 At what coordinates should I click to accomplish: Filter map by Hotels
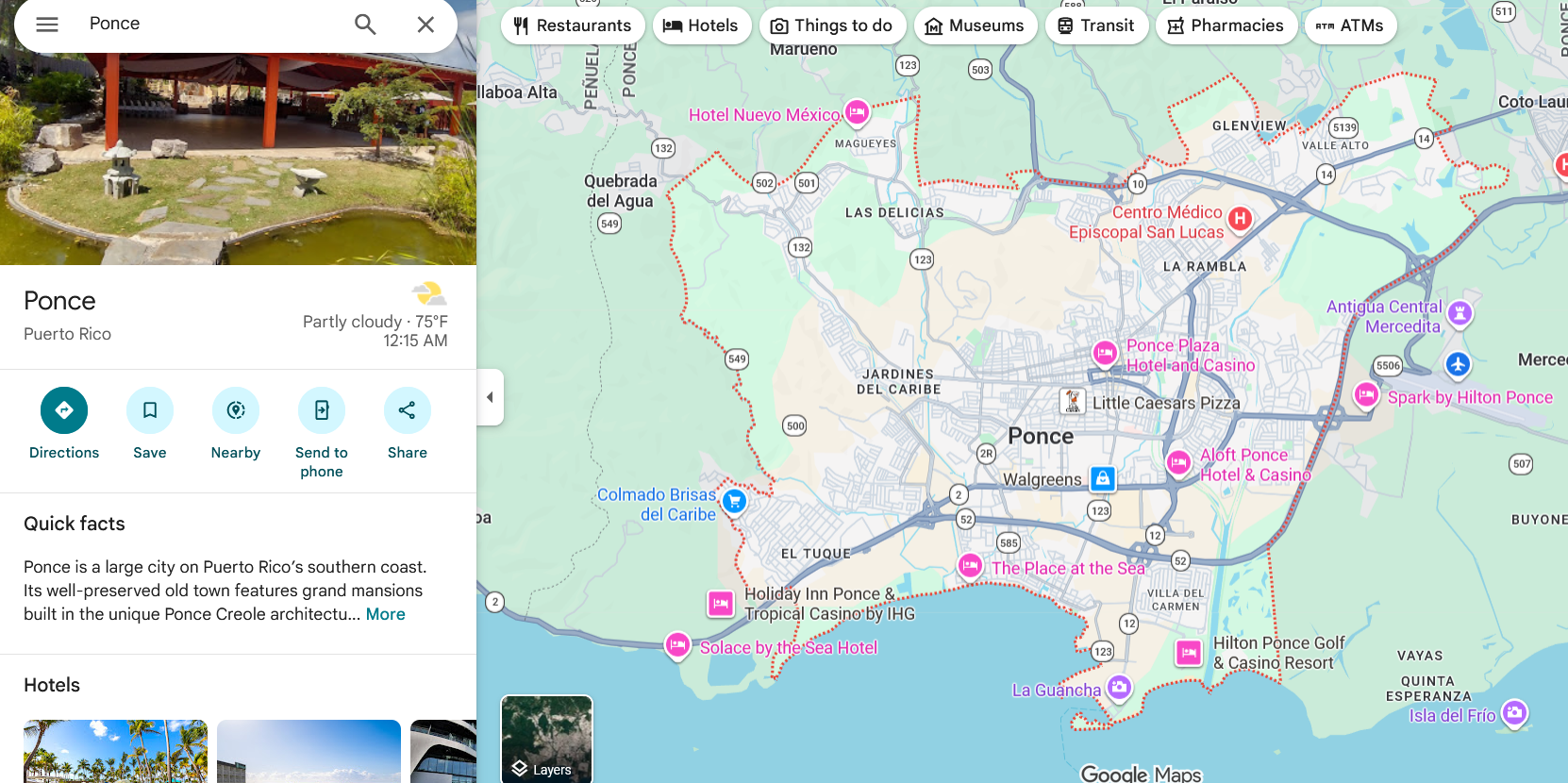701,25
